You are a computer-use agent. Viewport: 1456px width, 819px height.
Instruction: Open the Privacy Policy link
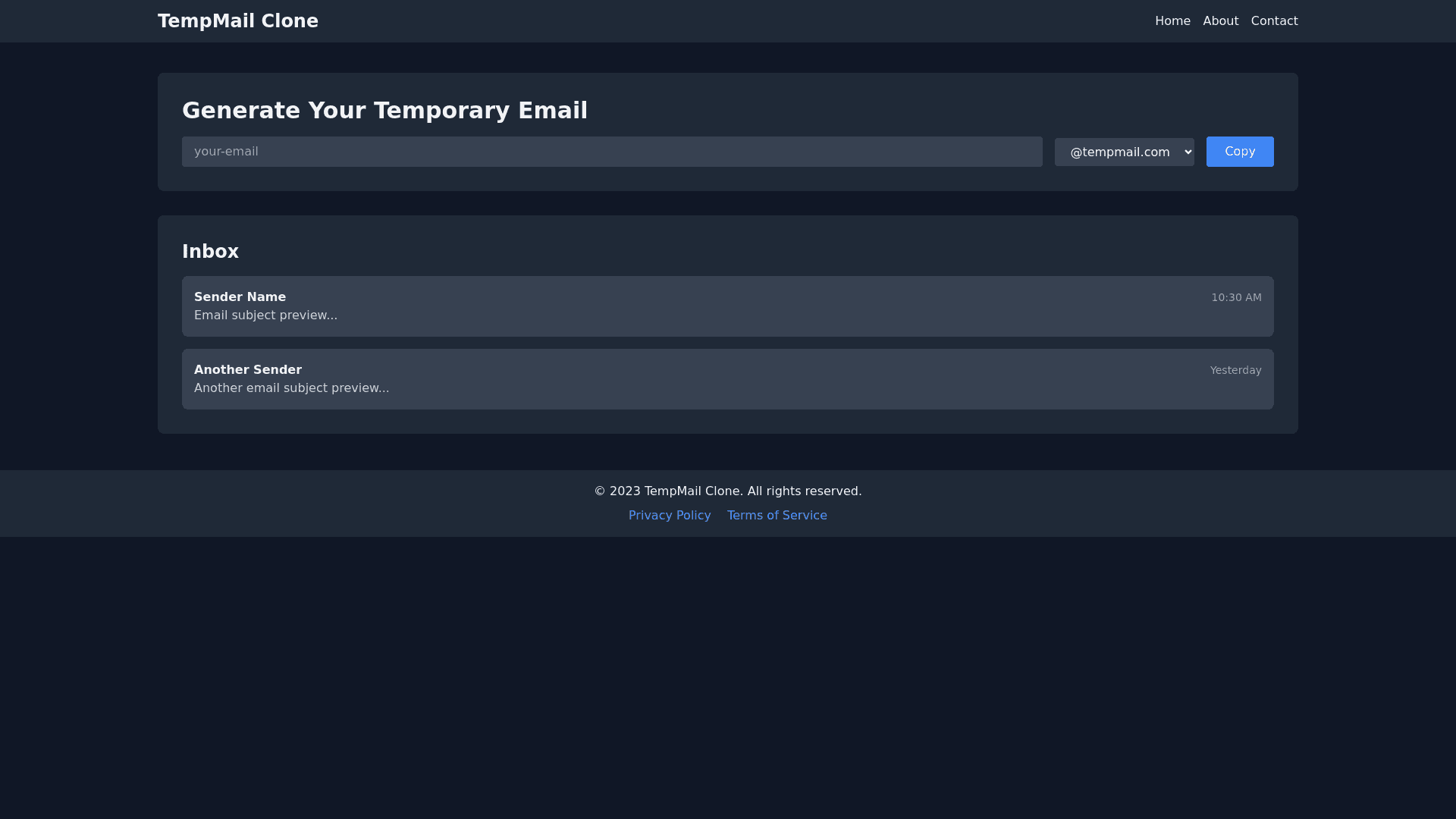click(670, 516)
